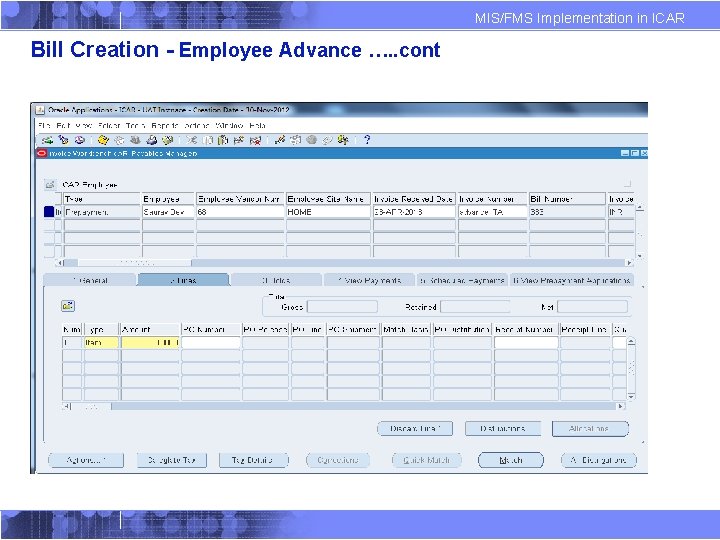720x540 pixels.
Task: Open the Help menu
Action: 257,125
